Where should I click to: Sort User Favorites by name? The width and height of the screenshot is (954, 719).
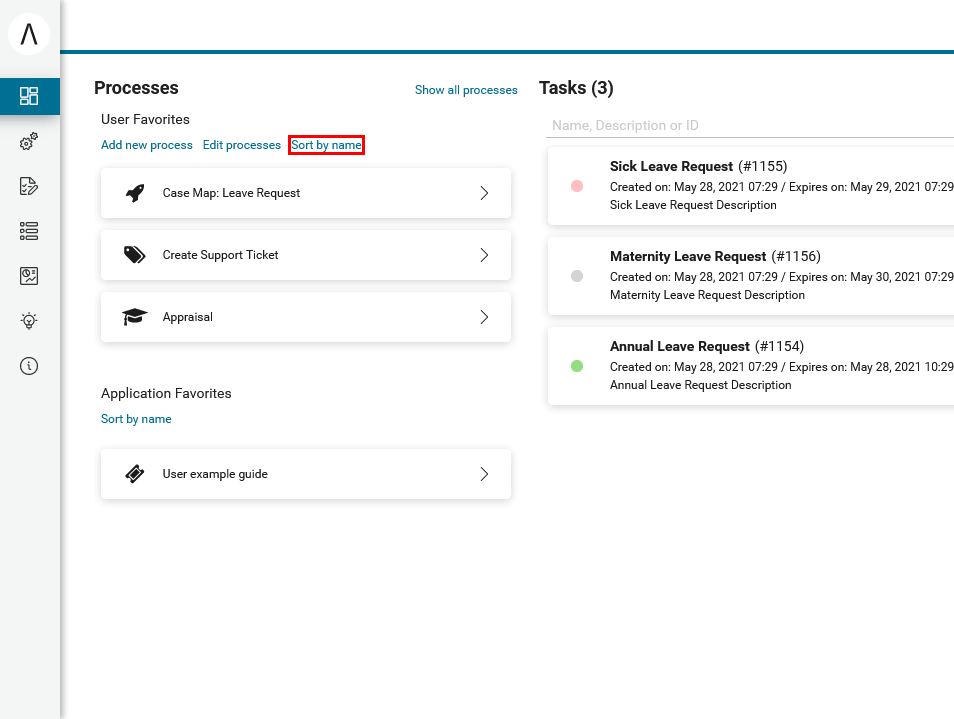click(326, 145)
